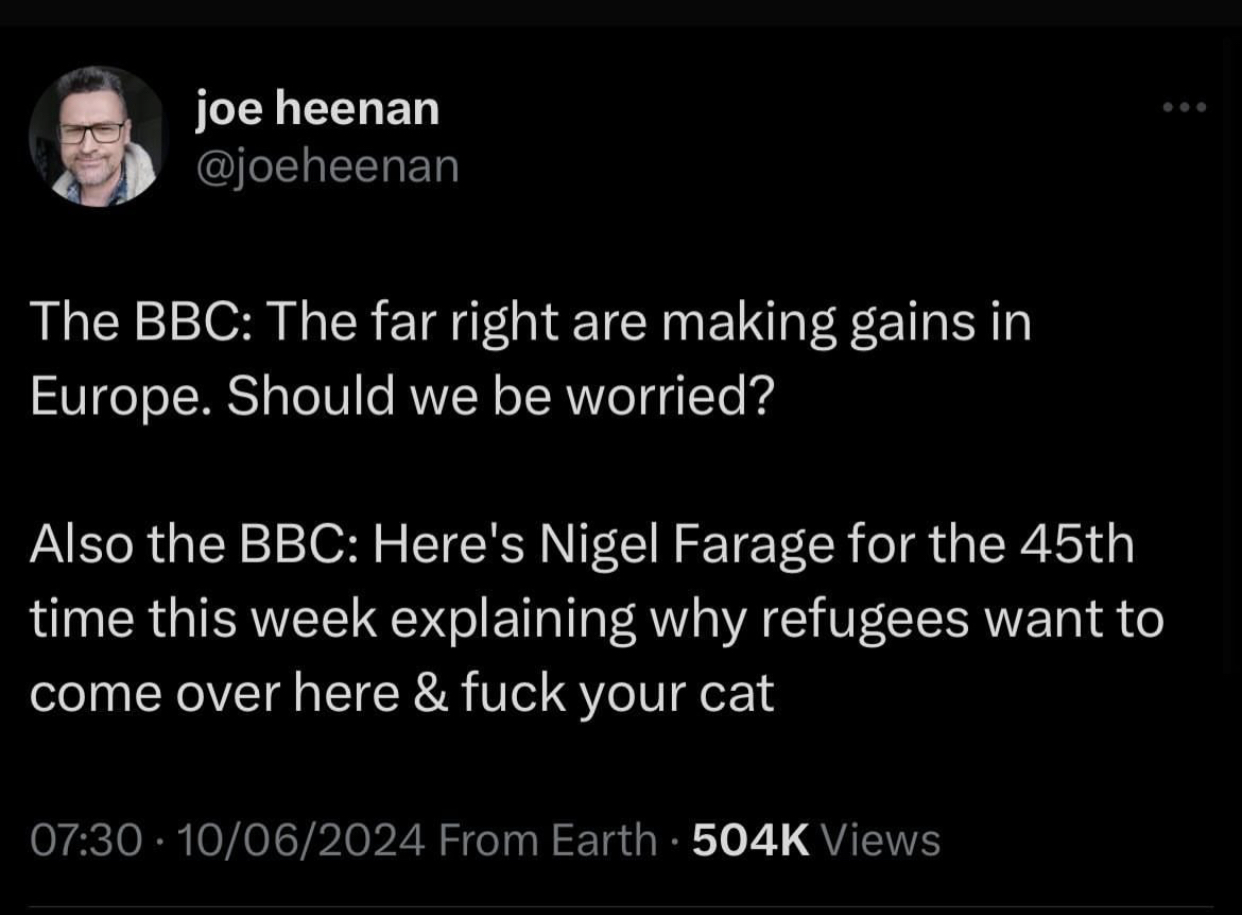
Task: Click joe heenan's profile picture
Action: click(x=97, y=137)
